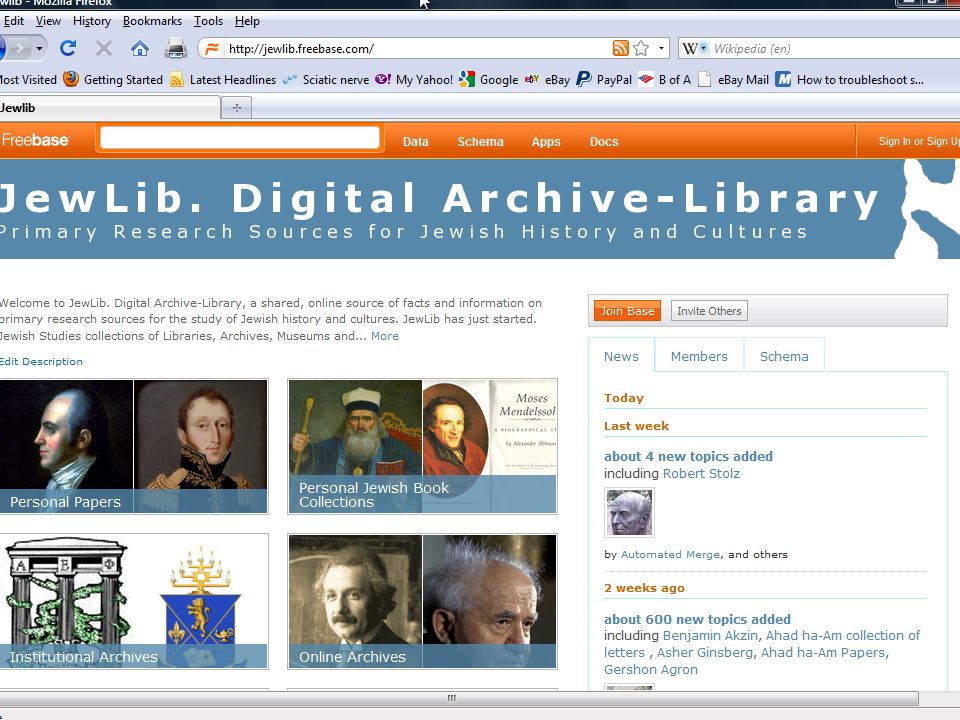Open the Institutional Archives thumbnail

click(133, 601)
